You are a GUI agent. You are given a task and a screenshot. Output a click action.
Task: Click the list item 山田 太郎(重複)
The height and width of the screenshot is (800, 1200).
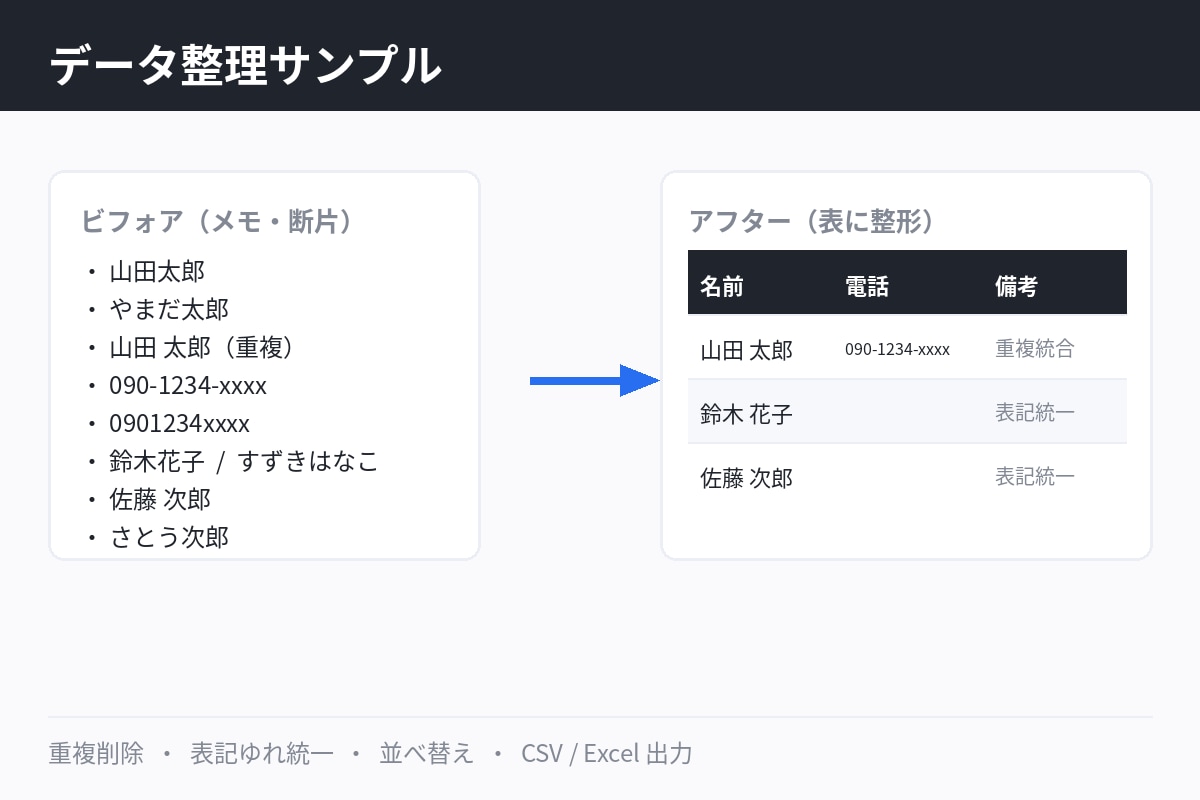point(201,347)
